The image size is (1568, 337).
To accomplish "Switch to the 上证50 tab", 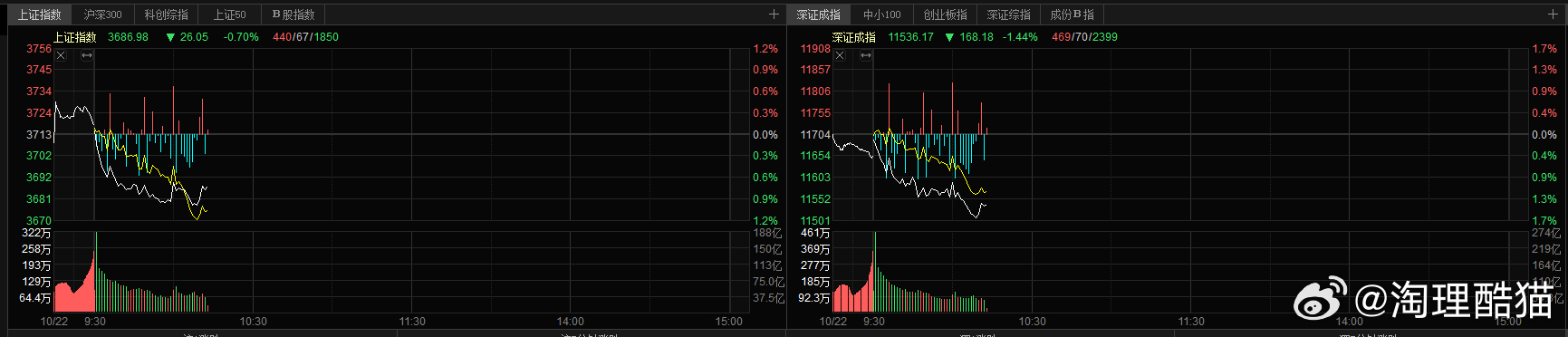I will [229, 14].
